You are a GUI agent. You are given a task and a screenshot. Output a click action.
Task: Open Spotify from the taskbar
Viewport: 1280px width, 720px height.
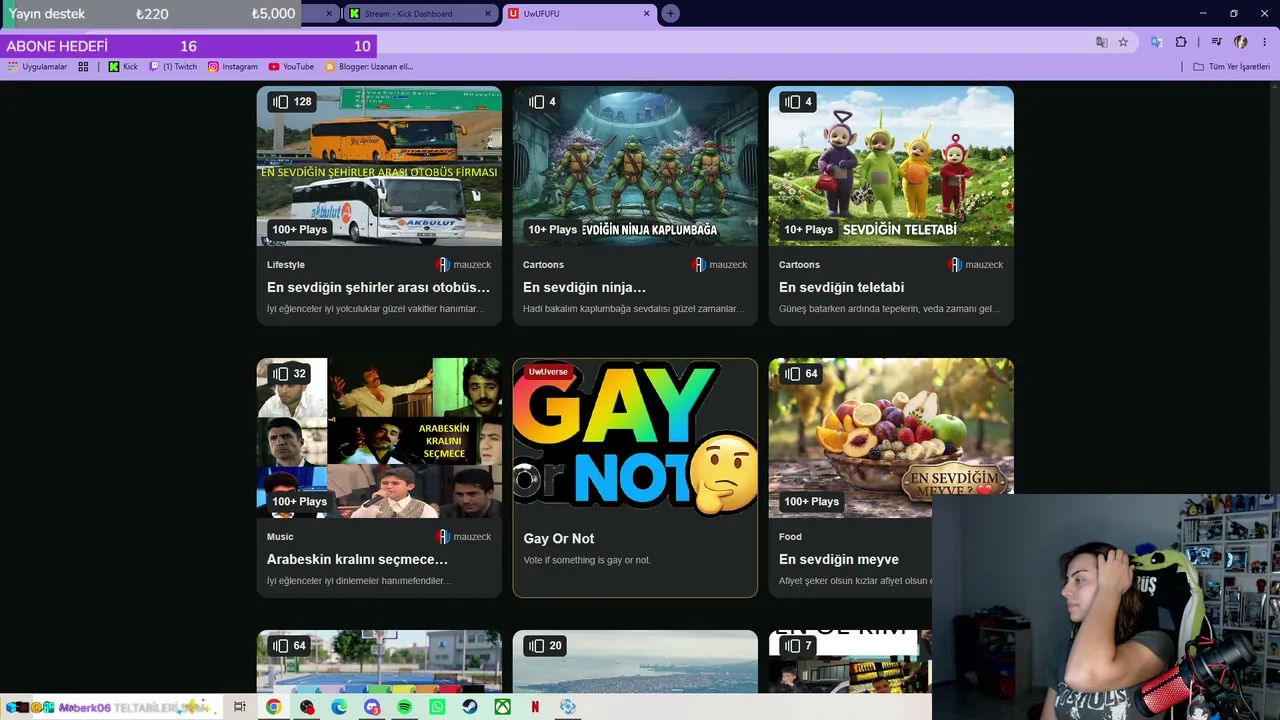(404, 707)
